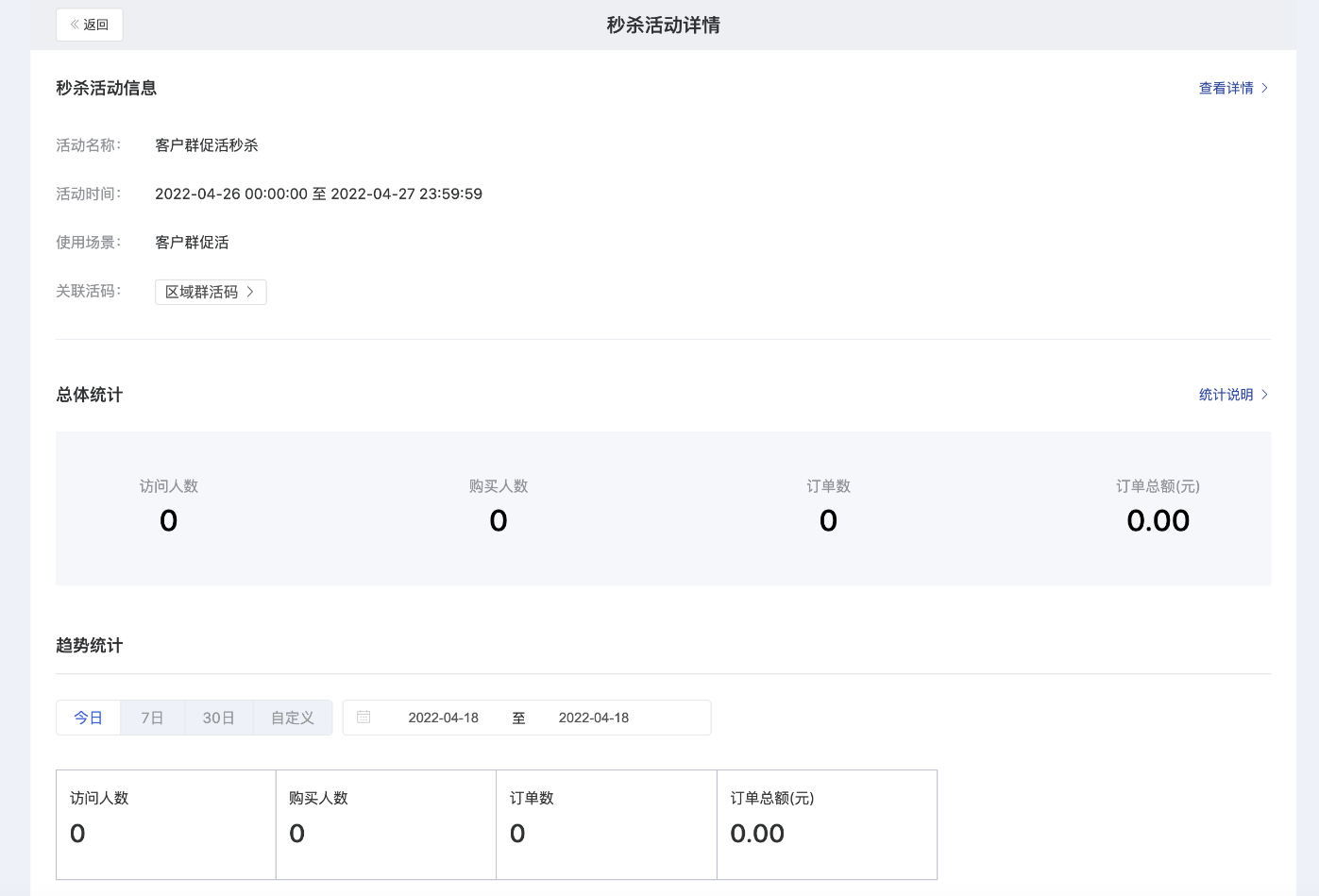Image resolution: width=1319 pixels, height=896 pixels.
Task: Select the 订单数 trend card
Action: [607, 824]
